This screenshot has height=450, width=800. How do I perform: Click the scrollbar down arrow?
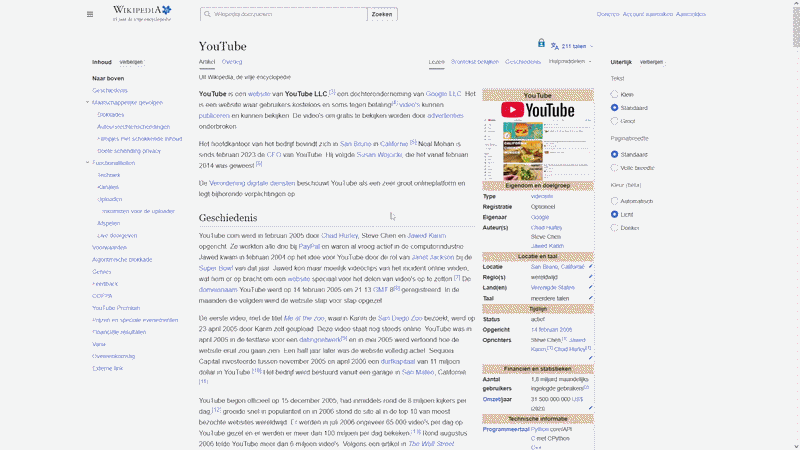click(796, 446)
